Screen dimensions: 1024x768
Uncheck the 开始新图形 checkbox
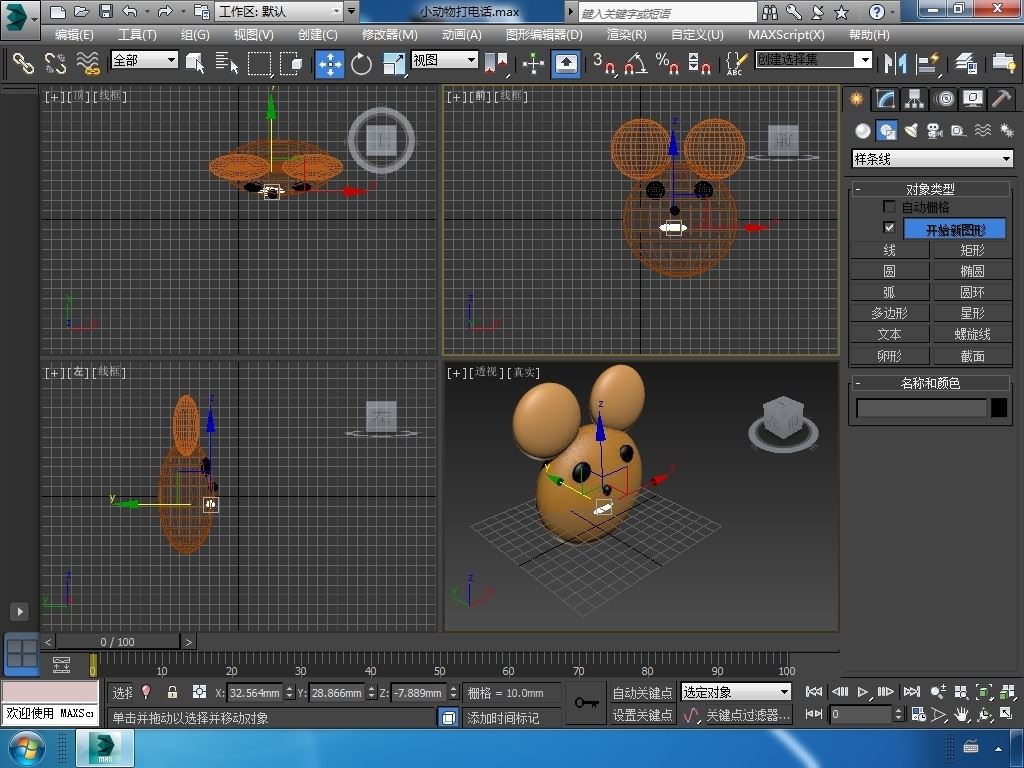pyautogui.click(x=889, y=227)
